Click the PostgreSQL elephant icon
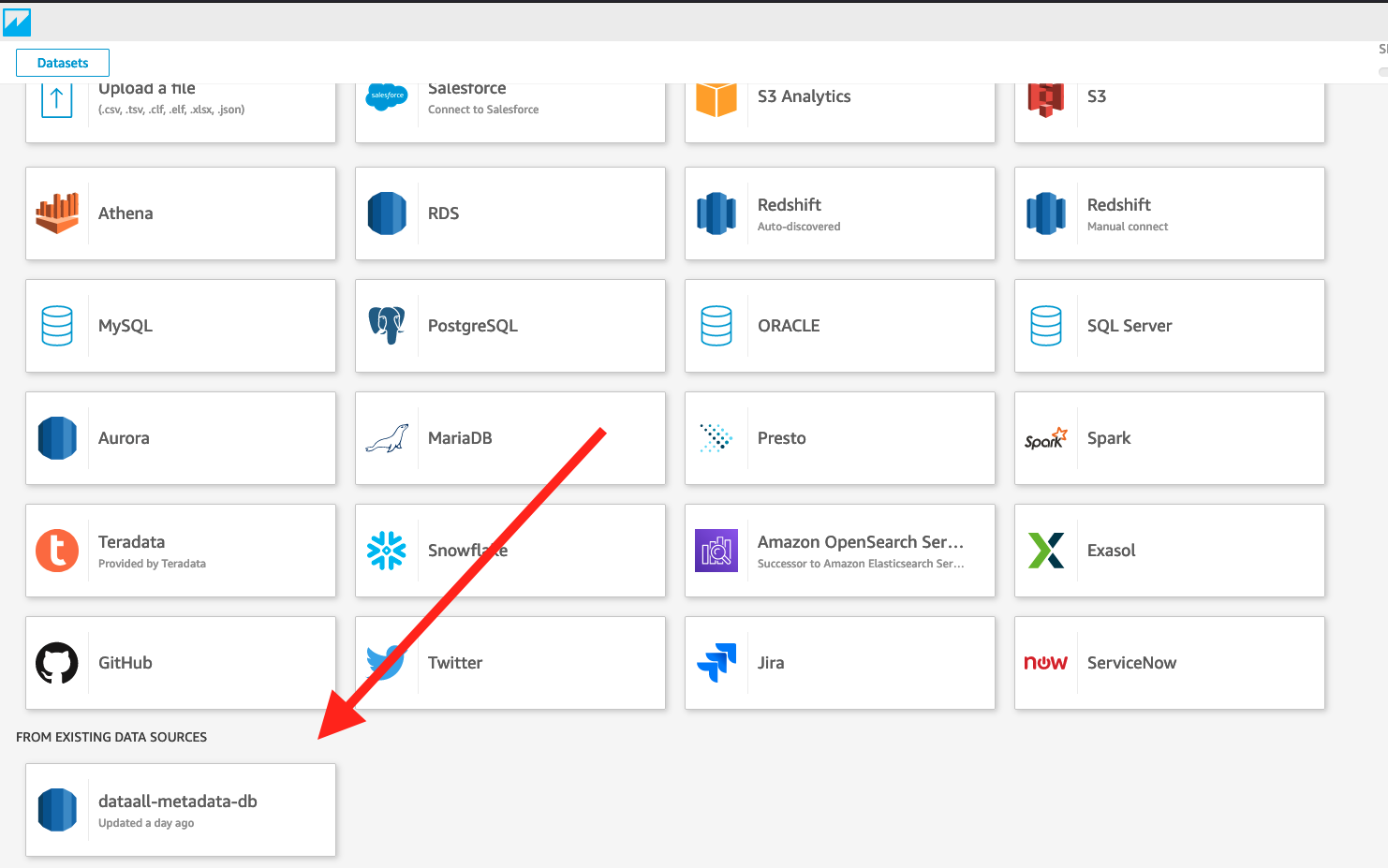The image size is (1388, 868). [387, 326]
